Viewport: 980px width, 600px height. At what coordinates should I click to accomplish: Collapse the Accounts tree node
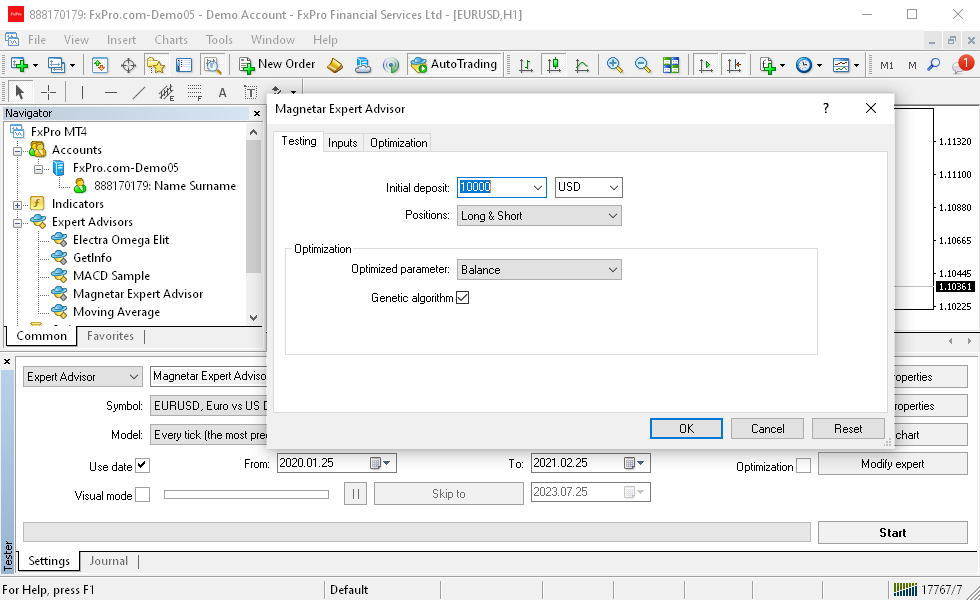(x=18, y=151)
